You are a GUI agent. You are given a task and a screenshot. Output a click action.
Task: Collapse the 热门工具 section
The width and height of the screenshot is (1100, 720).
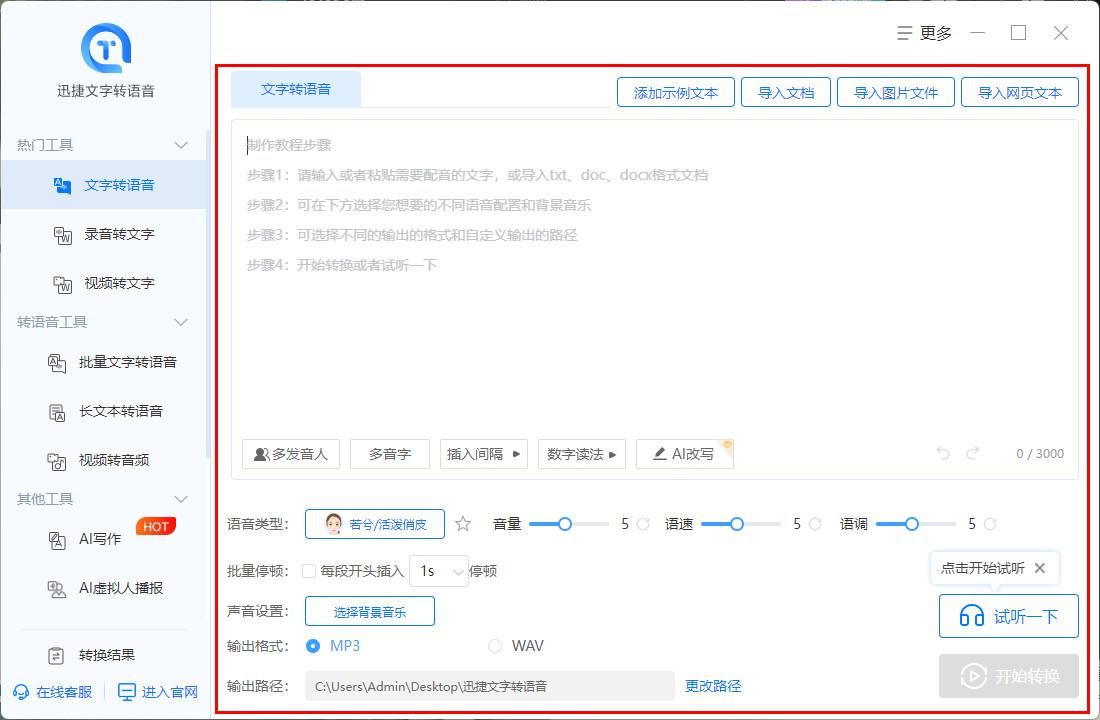181,145
